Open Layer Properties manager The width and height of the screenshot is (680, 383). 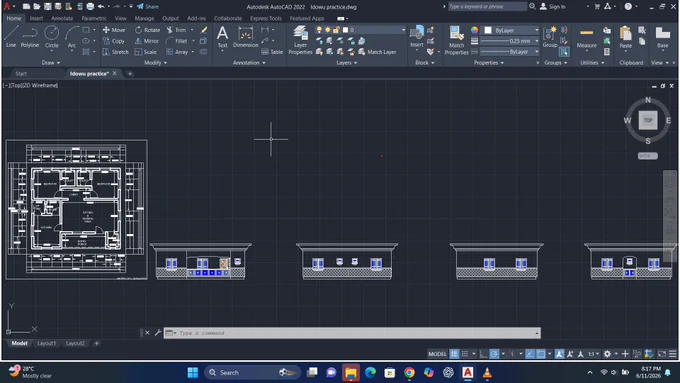coord(300,39)
